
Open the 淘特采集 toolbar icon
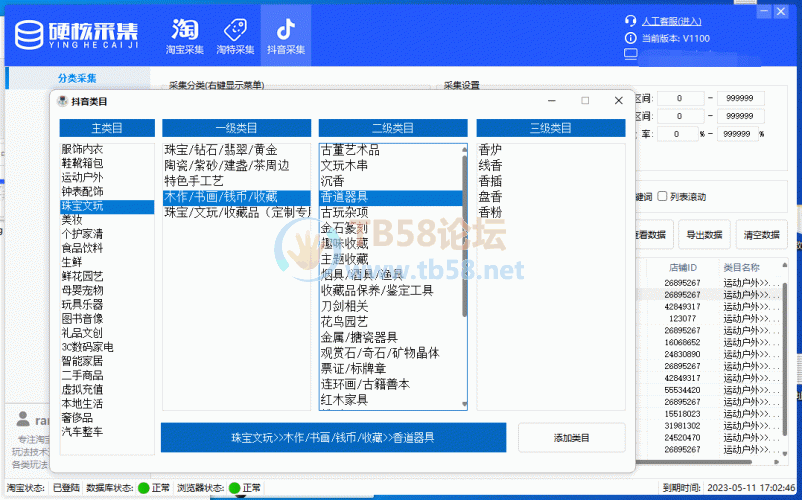coord(235,36)
